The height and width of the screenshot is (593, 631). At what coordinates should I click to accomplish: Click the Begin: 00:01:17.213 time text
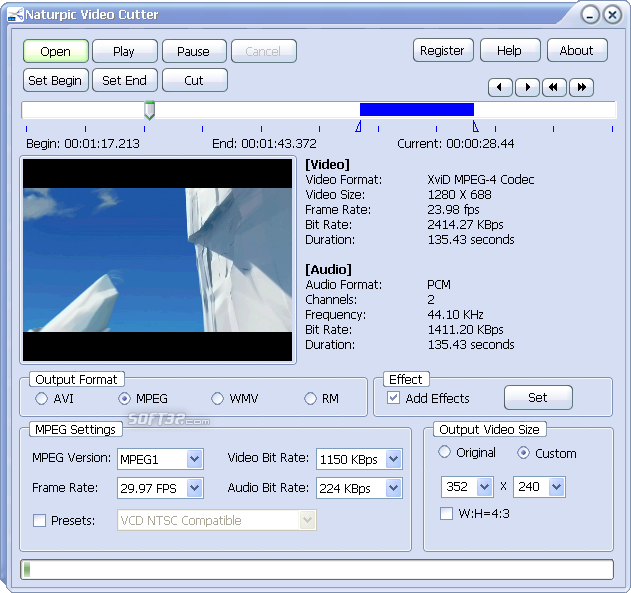point(83,144)
